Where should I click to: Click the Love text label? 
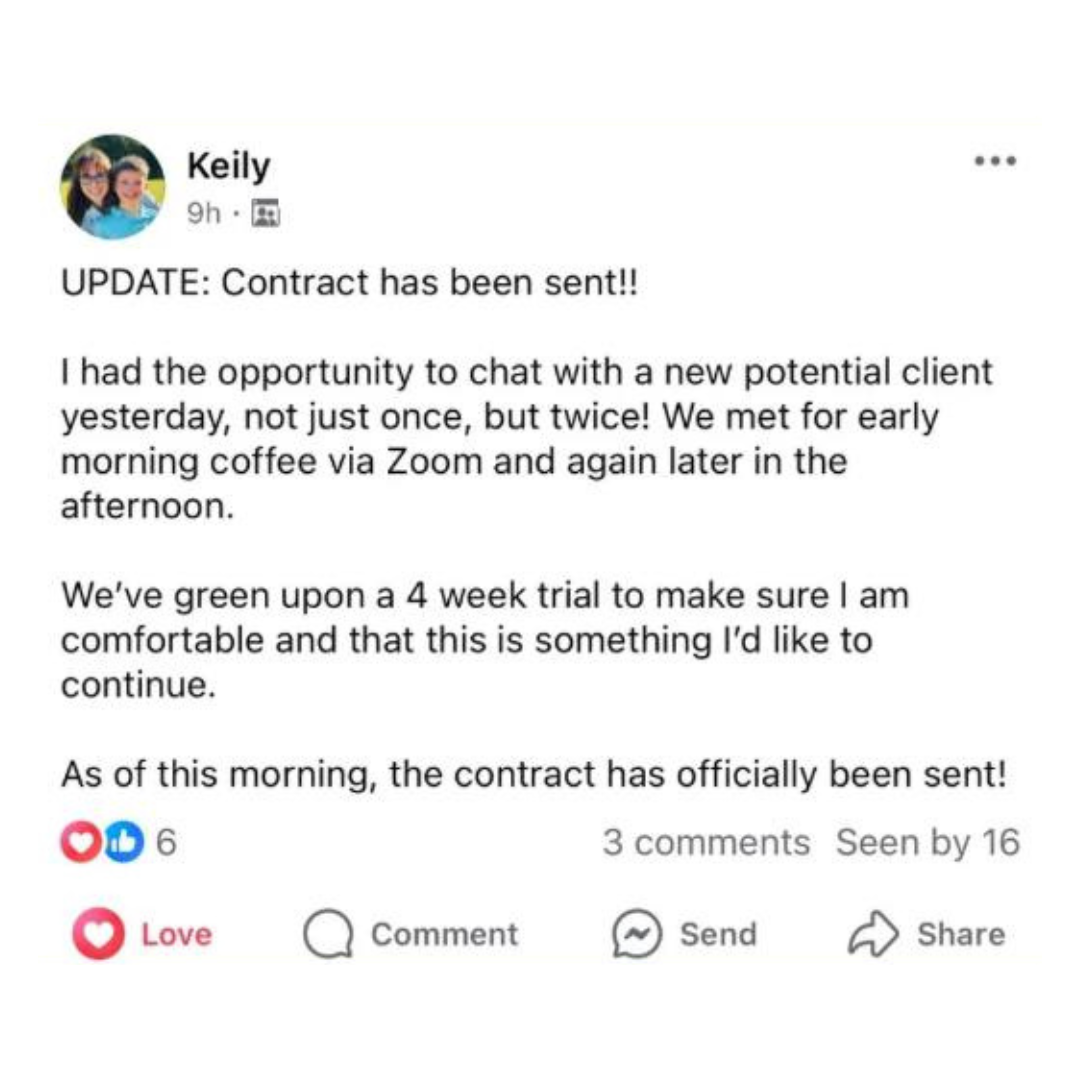176,935
